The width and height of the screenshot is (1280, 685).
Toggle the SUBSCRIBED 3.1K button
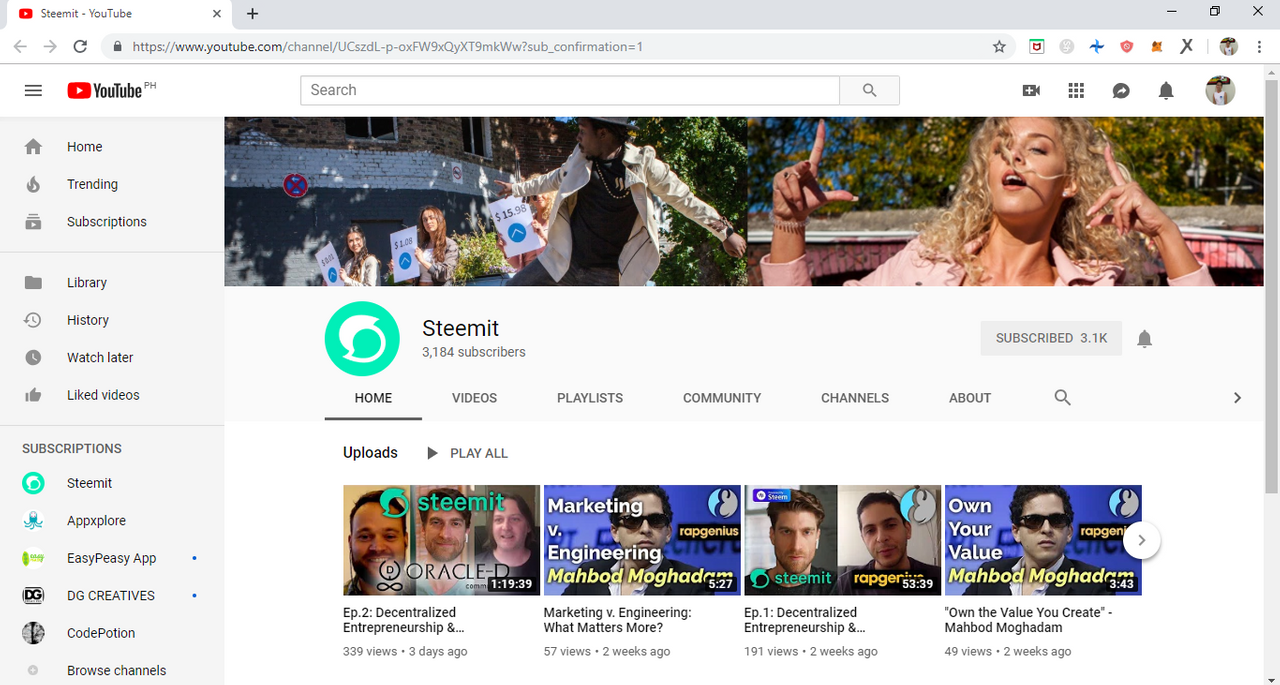coord(1051,338)
